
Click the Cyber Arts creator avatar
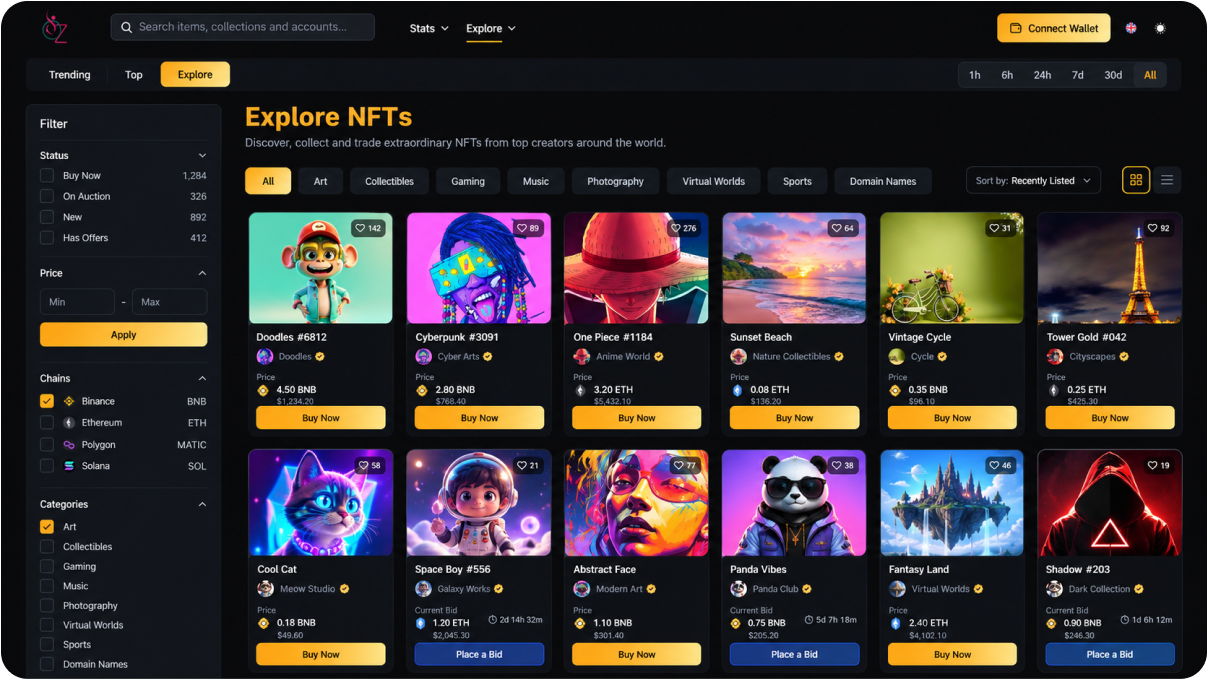click(x=423, y=356)
